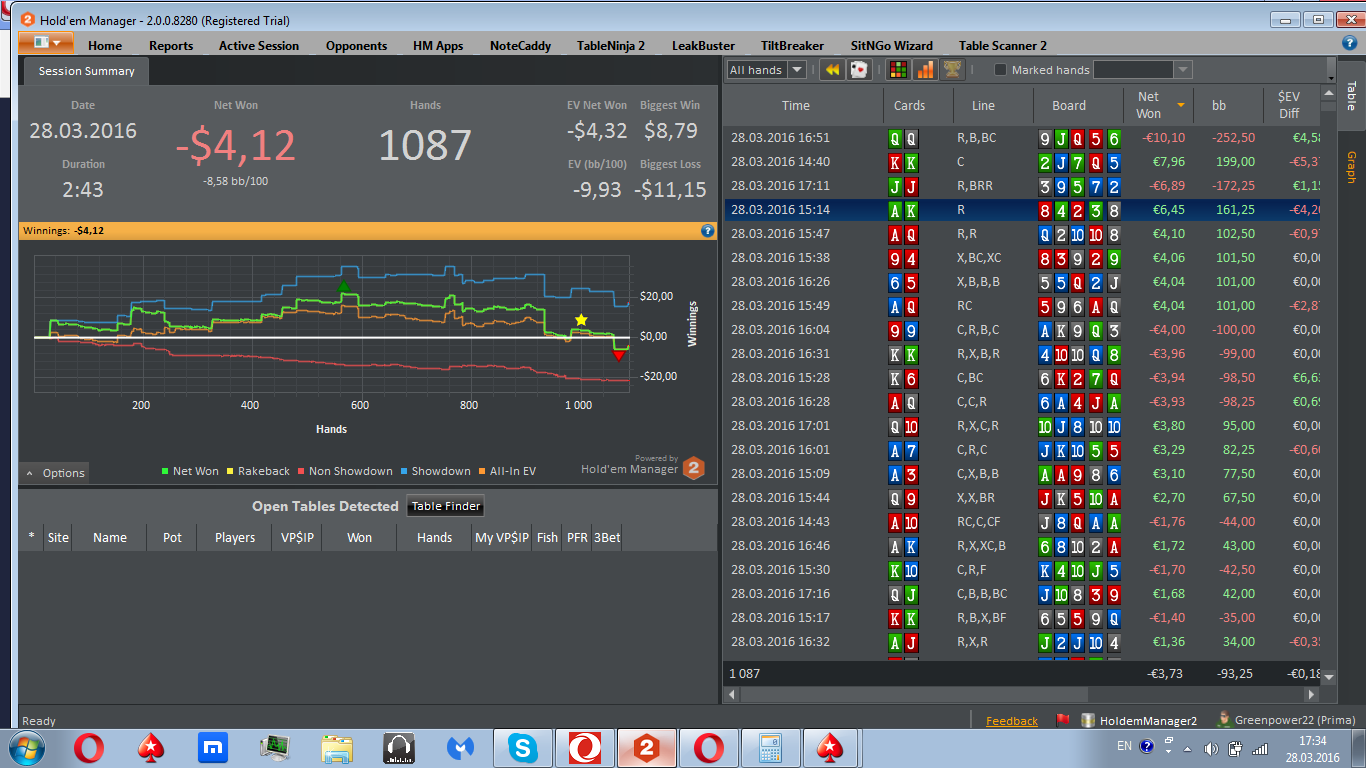
Task: Click the help icon in menu bar
Action: [1349, 43]
